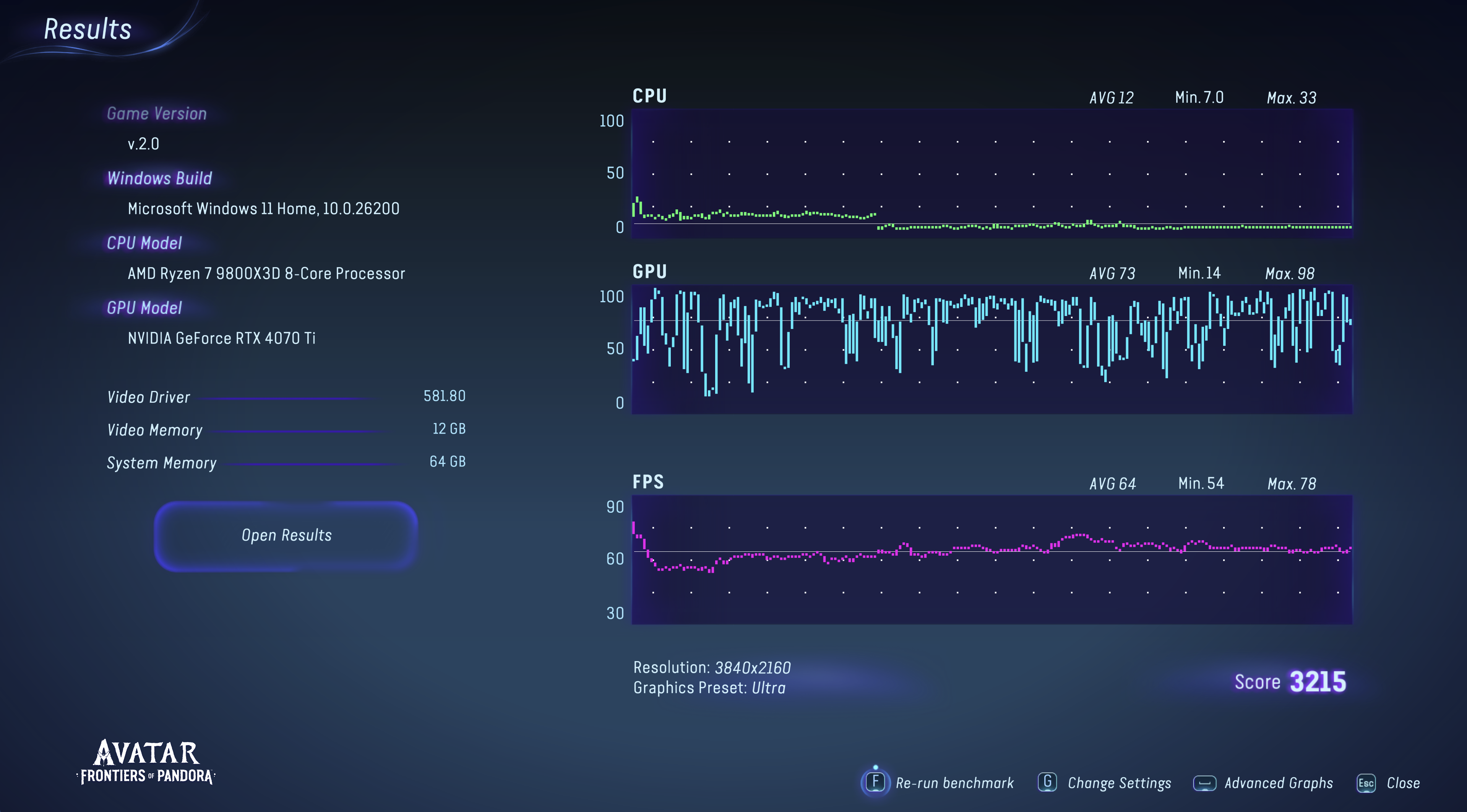Click the Avatar Frontiers of Pandora logo

(146, 762)
